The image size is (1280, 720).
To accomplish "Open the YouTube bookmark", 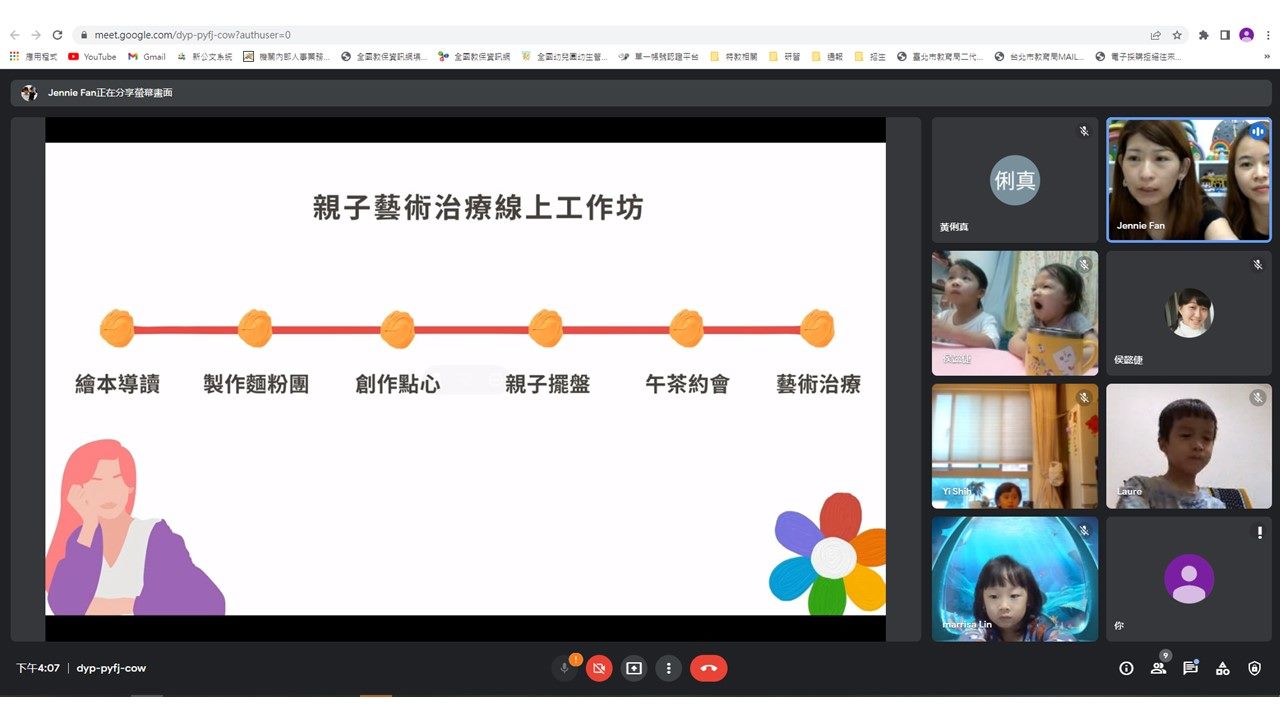I will pyautogui.click(x=92, y=57).
